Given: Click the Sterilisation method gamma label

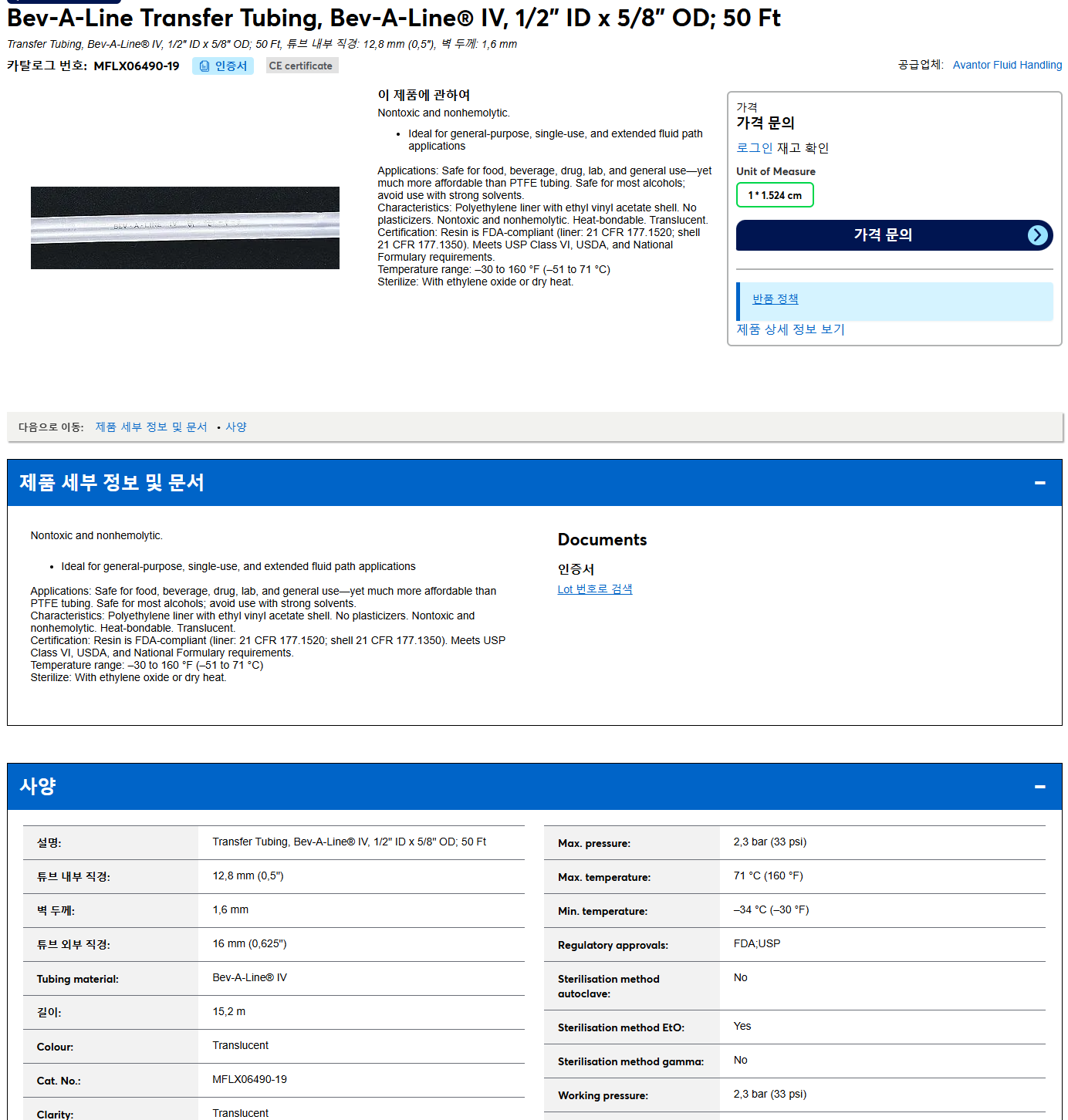Looking at the screenshot, I should point(630,1062).
